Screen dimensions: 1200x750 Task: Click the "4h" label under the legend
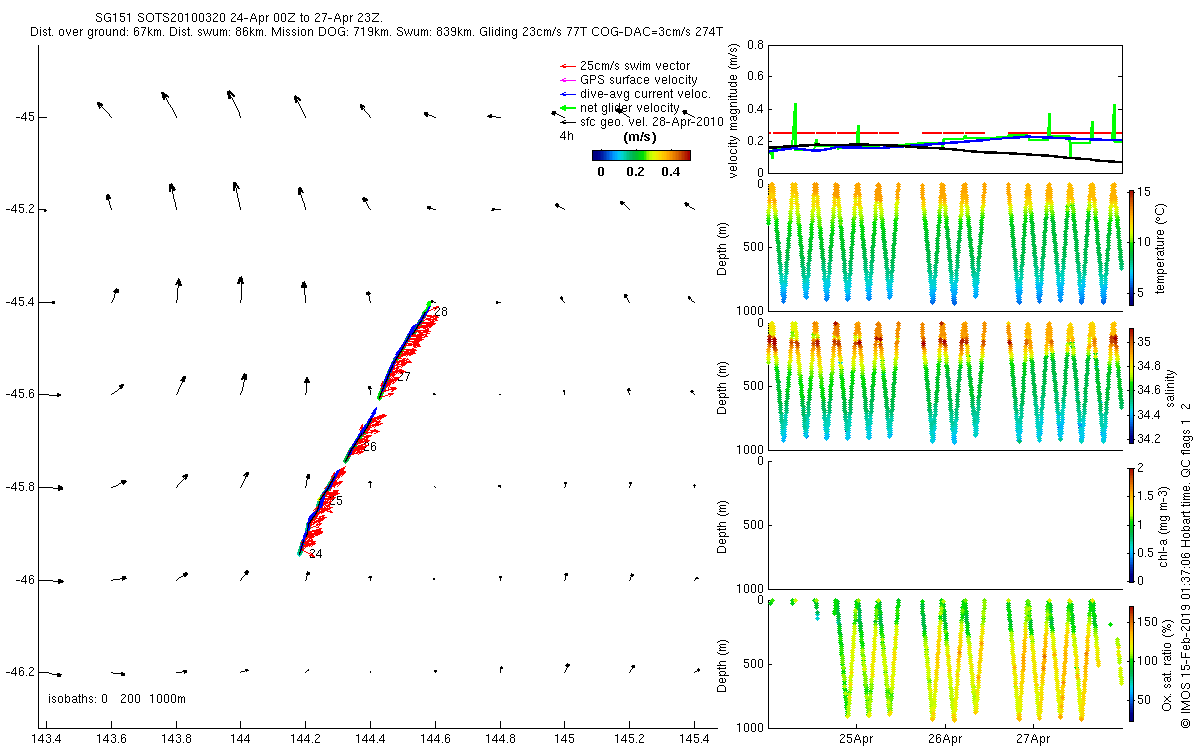pos(566,136)
